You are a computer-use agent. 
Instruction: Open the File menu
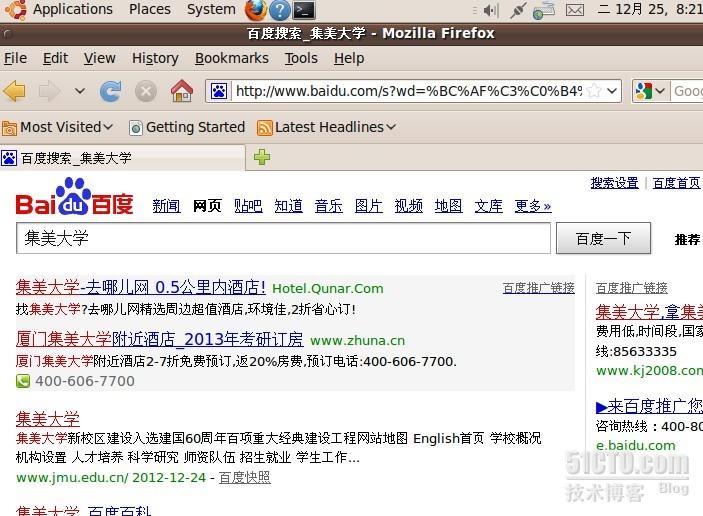(x=16, y=58)
